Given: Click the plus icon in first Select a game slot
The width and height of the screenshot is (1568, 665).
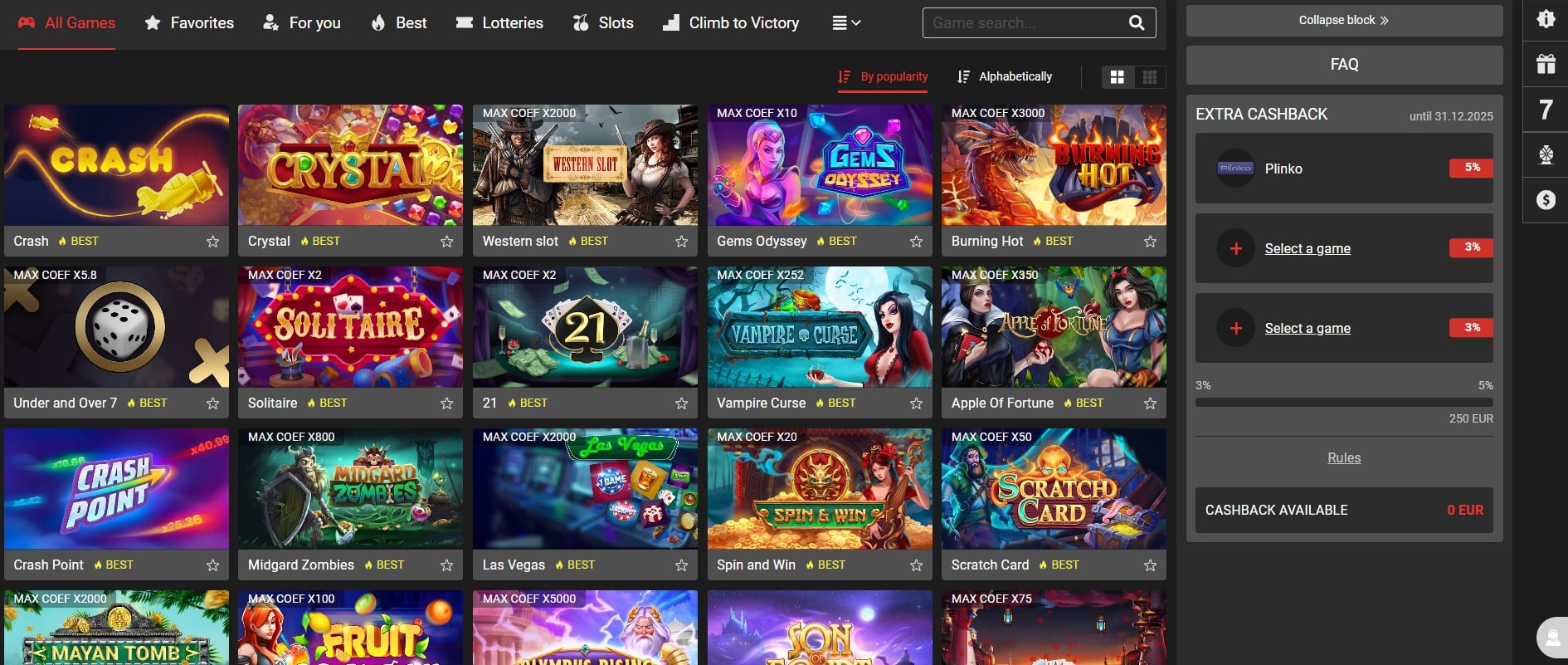Looking at the screenshot, I should point(1235,248).
